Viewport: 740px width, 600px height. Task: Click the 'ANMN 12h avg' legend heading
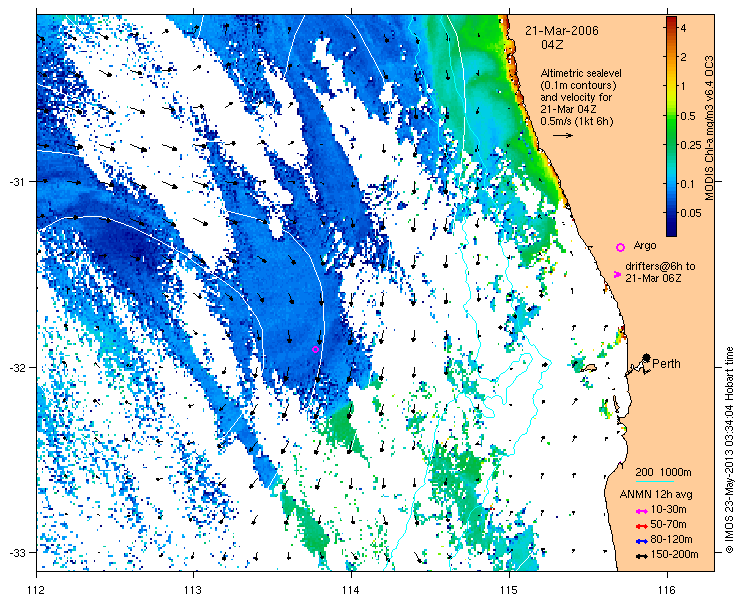click(x=656, y=495)
